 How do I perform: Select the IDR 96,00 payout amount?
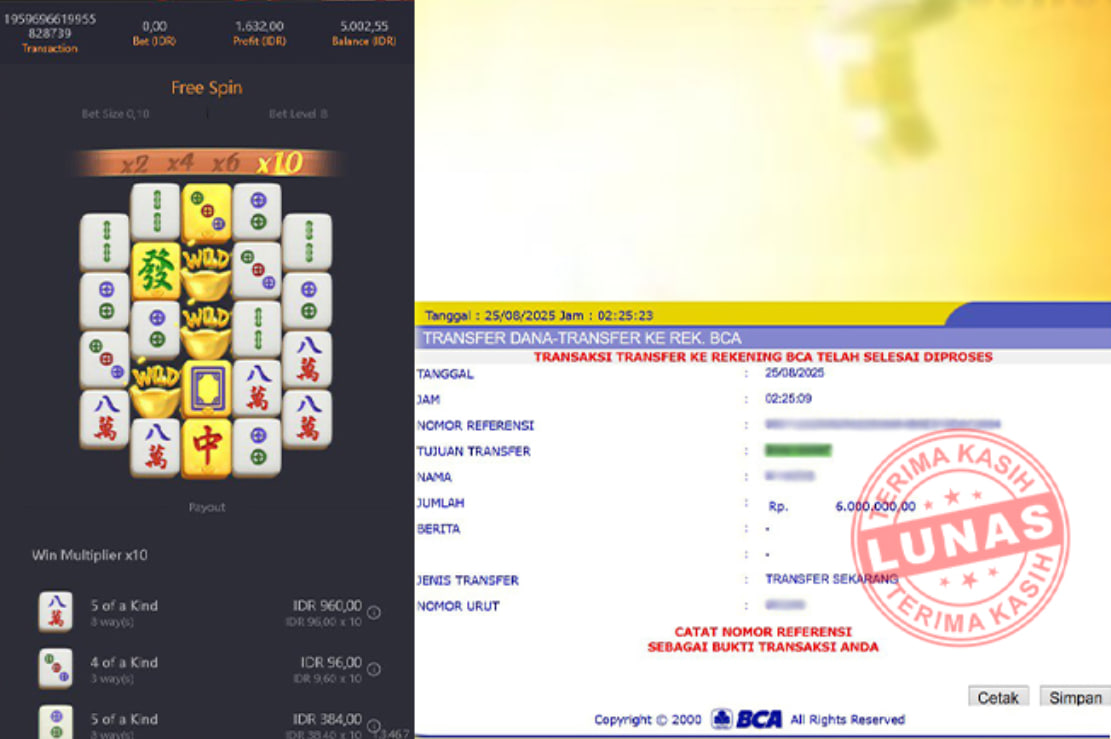click(331, 662)
